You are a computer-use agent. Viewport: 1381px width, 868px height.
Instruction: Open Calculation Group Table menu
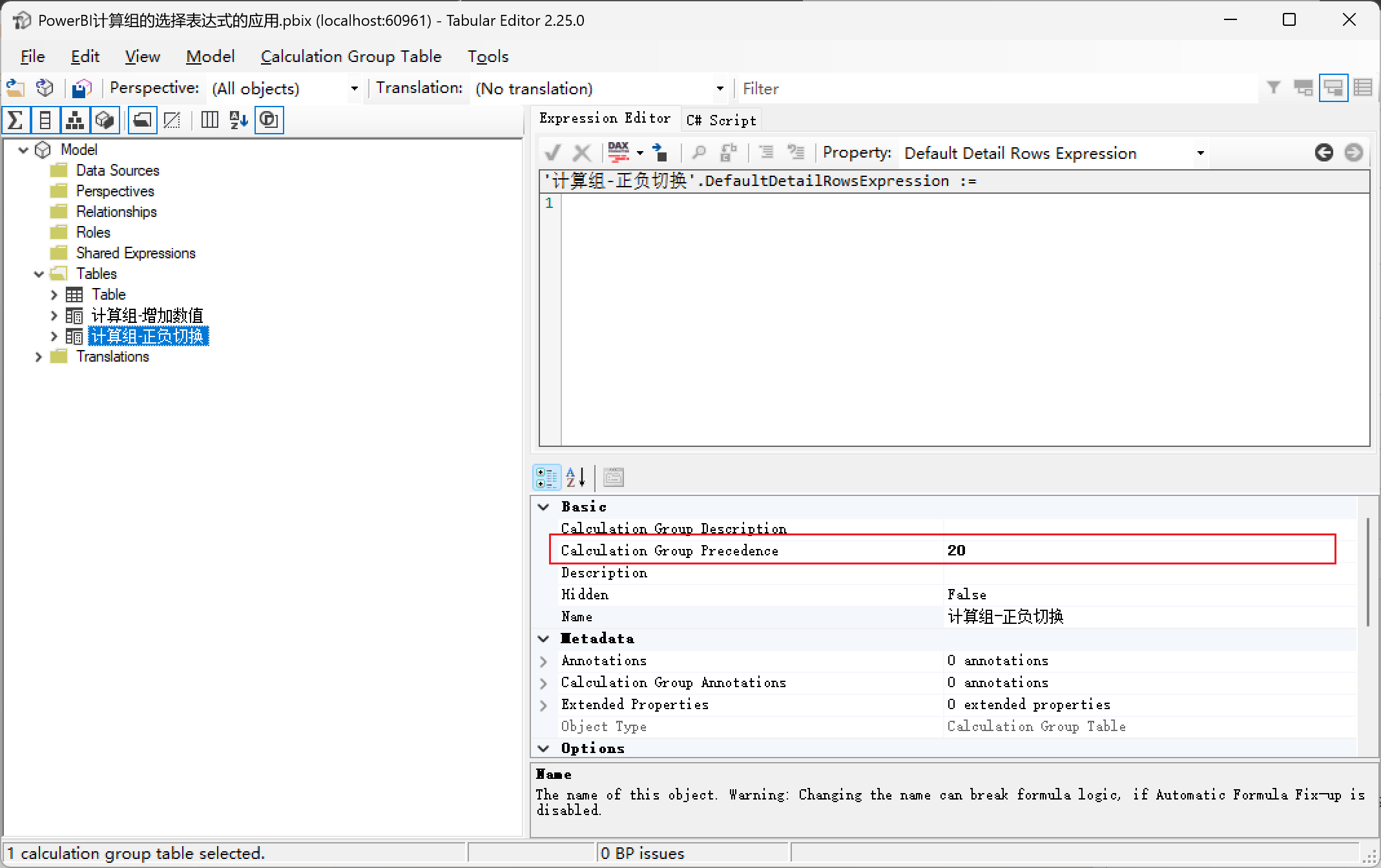(x=351, y=57)
